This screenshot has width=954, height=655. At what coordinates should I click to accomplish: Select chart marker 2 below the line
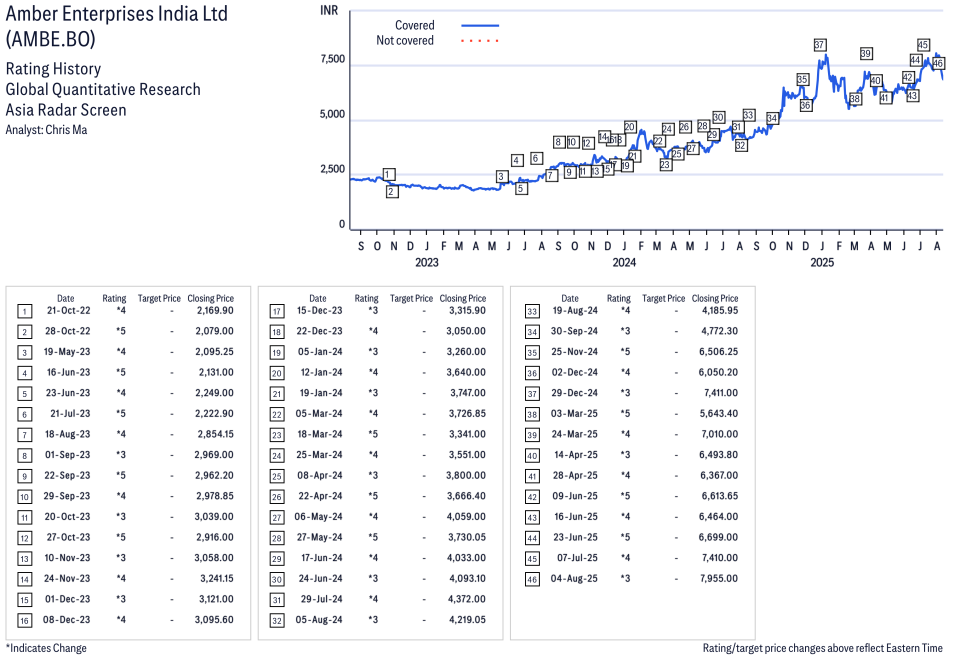(392, 192)
